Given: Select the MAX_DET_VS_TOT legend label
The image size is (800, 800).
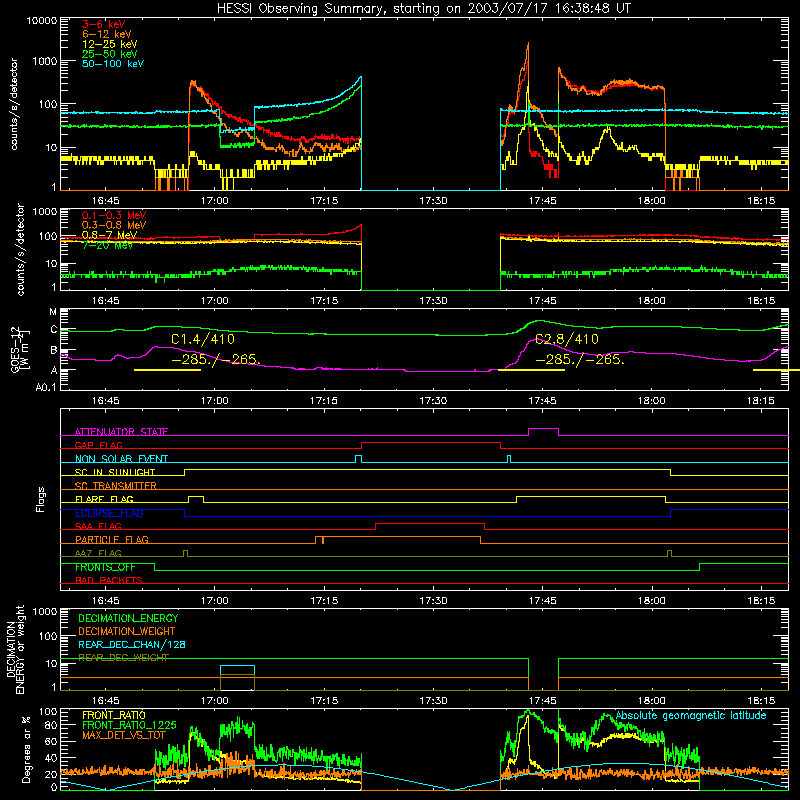Looking at the screenshot, I should pyautogui.click(x=124, y=735).
